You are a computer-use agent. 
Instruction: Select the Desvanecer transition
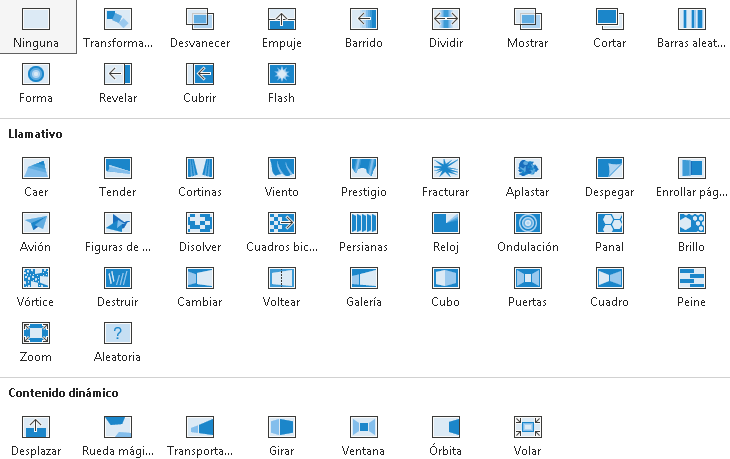200,28
